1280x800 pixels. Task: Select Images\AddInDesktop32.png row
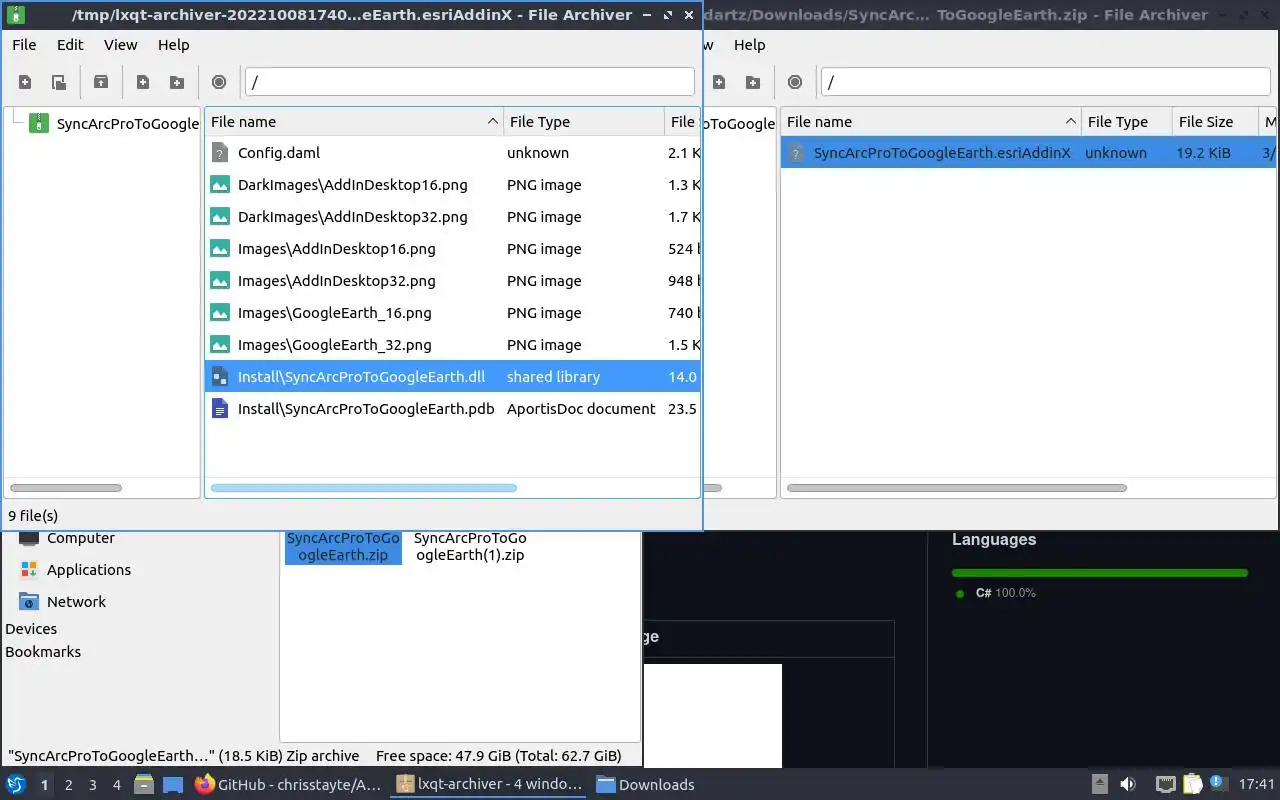(453, 281)
